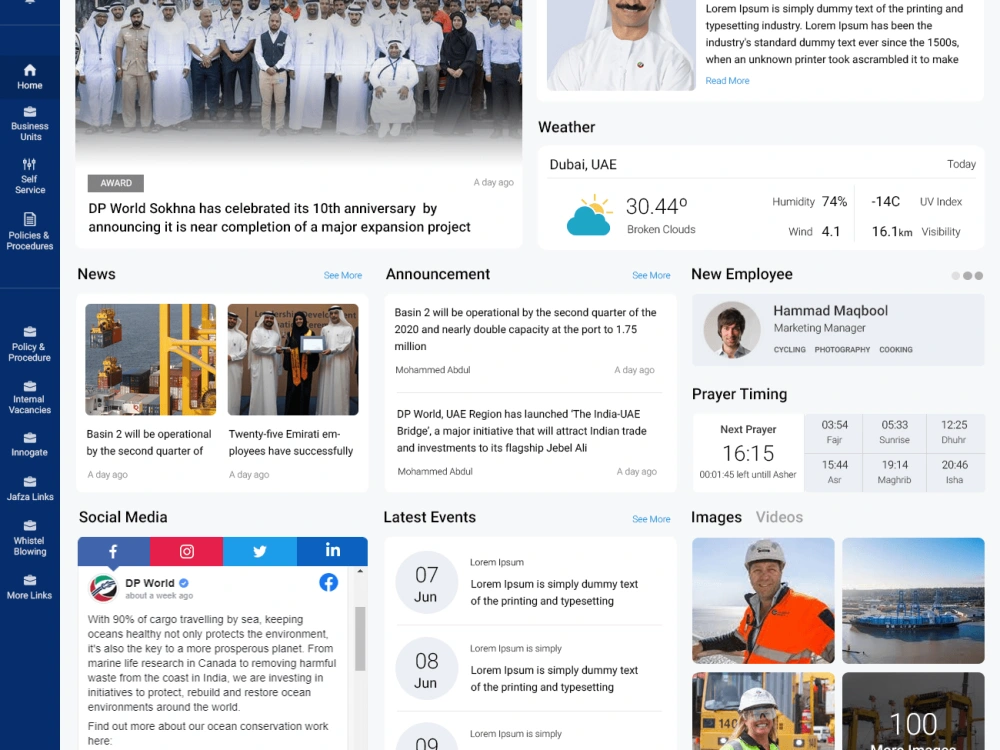Click Dubai, UAE weather location

(x=583, y=165)
